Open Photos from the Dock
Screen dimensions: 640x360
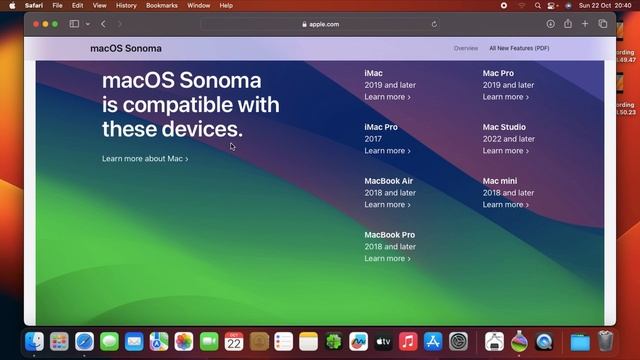[184, 341]
